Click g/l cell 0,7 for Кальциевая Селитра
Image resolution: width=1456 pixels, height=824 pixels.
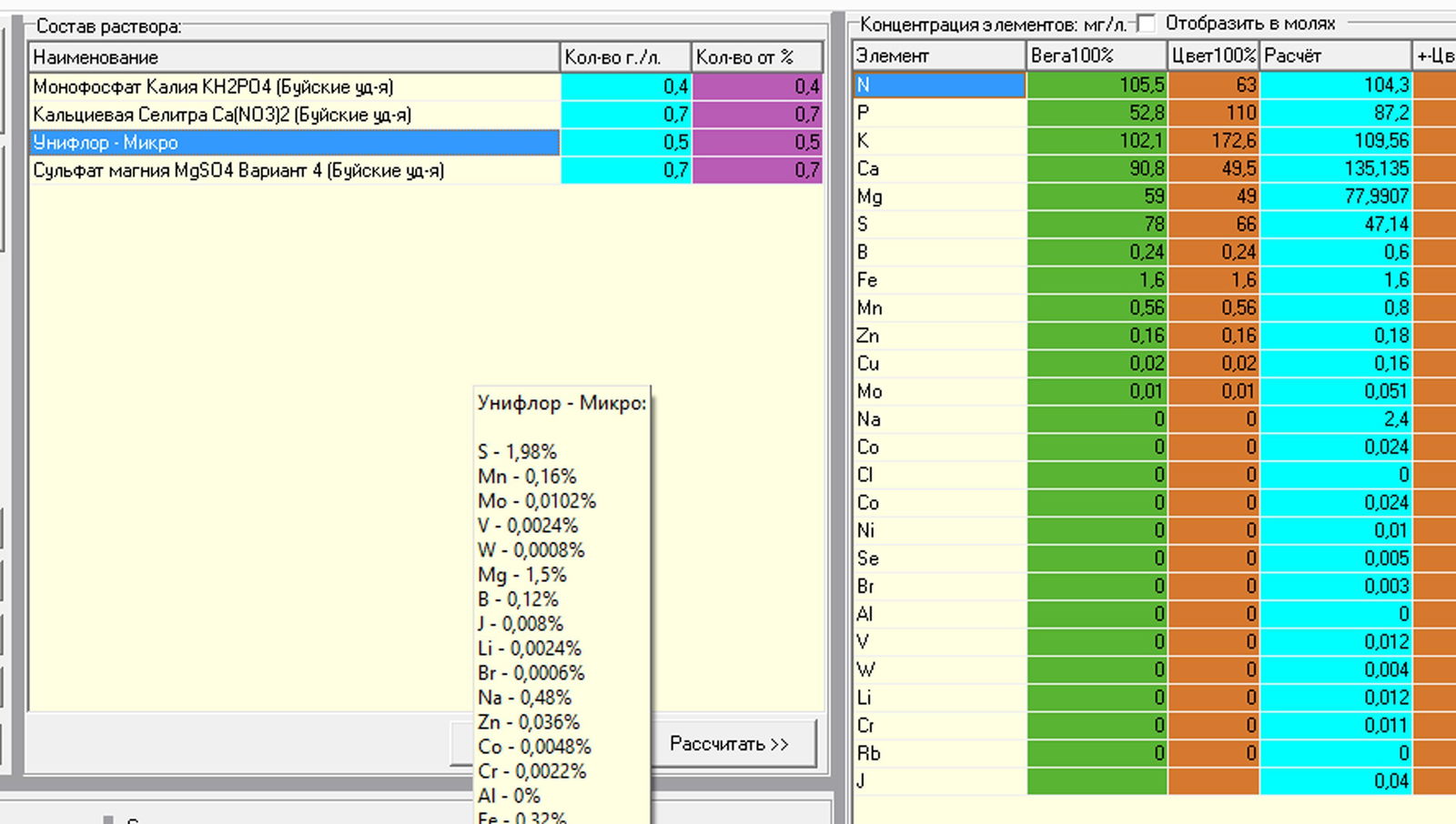626,115
